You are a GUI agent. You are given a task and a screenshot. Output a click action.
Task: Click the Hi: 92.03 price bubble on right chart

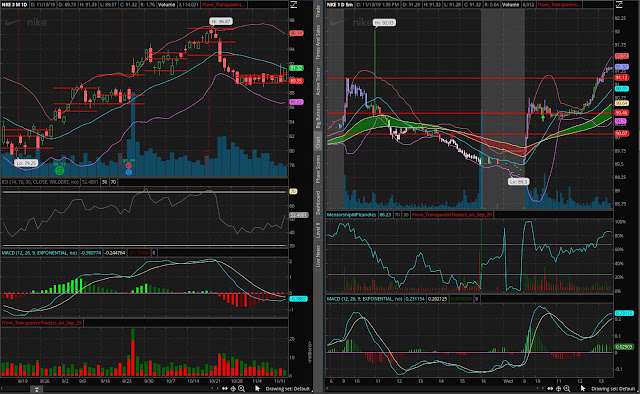point(384,23)
